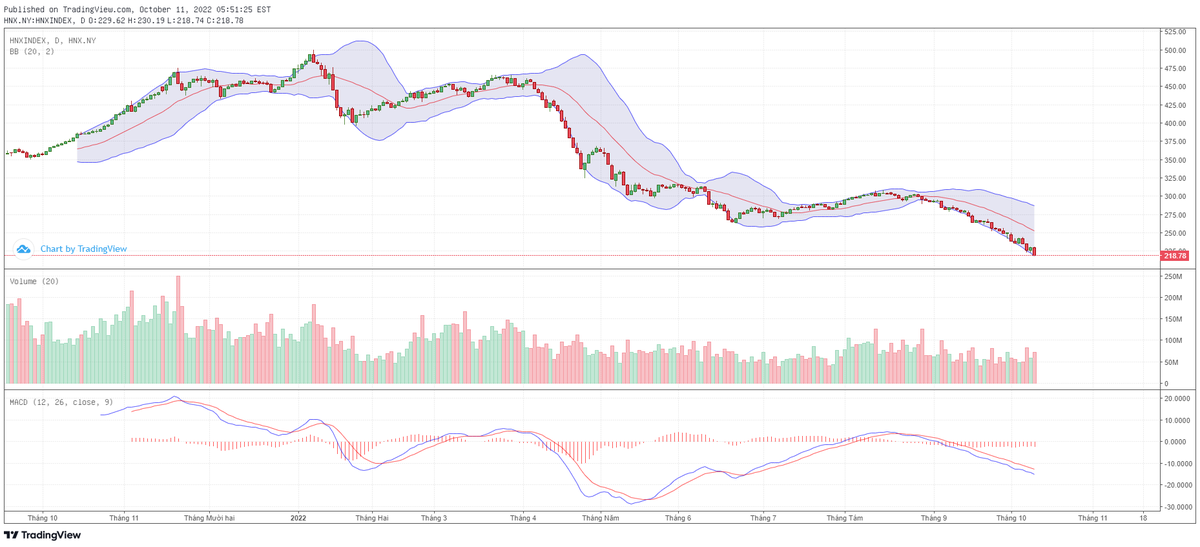Click the blue cloud icon on chart
This screenshot has width=1200, height=547.
pyautogui.click(x=25, y=249)
